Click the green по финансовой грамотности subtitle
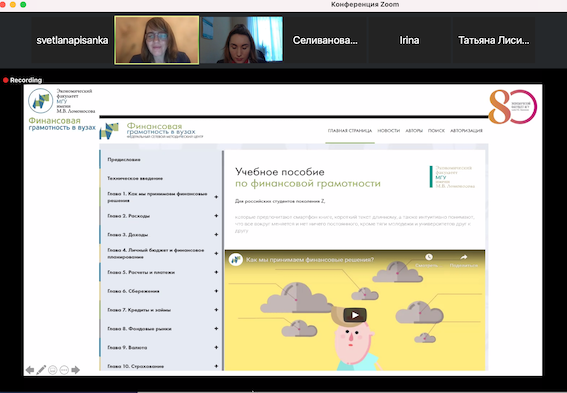Screen dimensions: 567x393 pyautogui.click(x=308, y=184)
